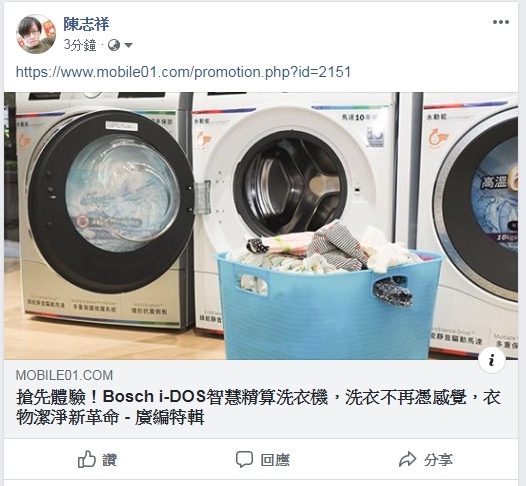Screen dimensions: 526x486
Task: Open the profile name 陳志祥
Action: tap(86, 24)
